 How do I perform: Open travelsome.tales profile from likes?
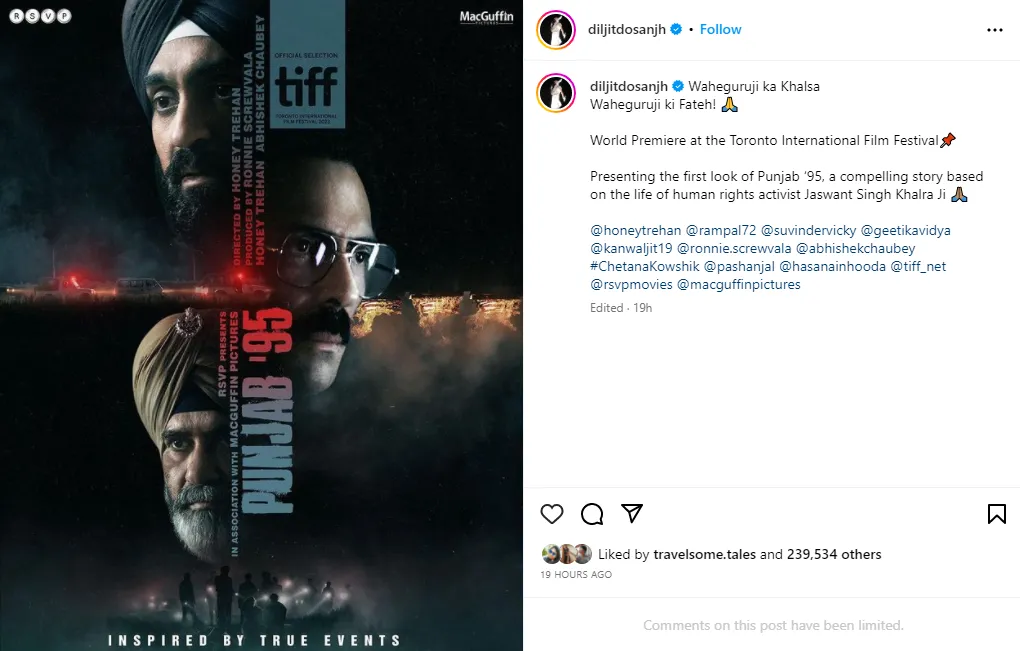(705, 554)
